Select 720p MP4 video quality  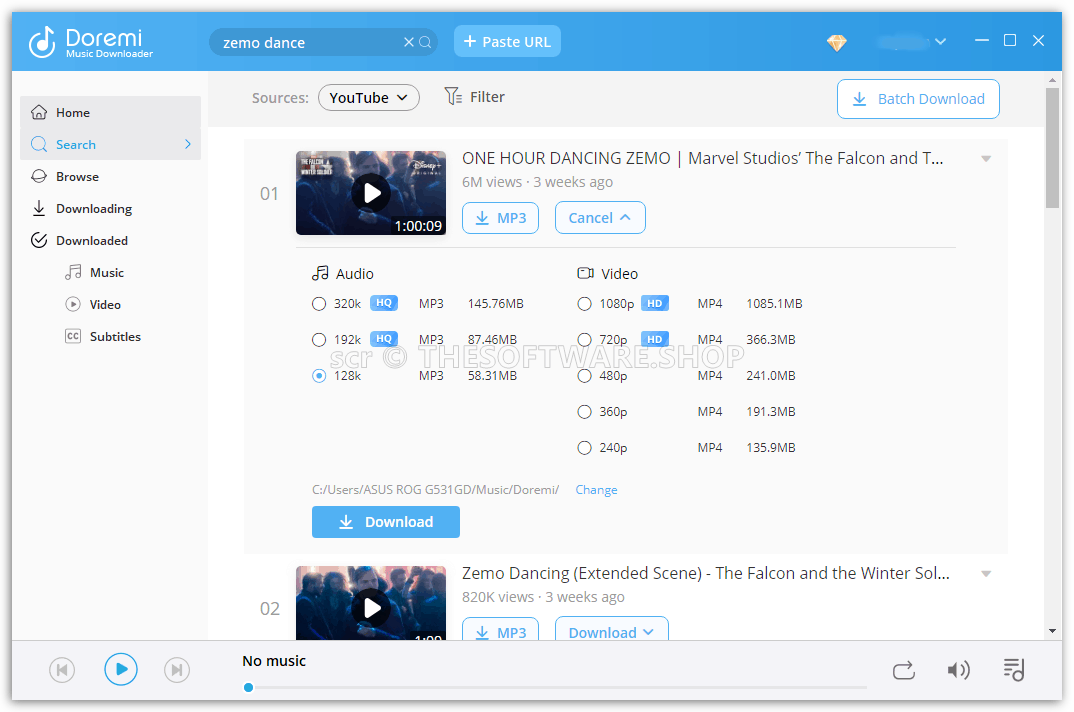[584, 339]
